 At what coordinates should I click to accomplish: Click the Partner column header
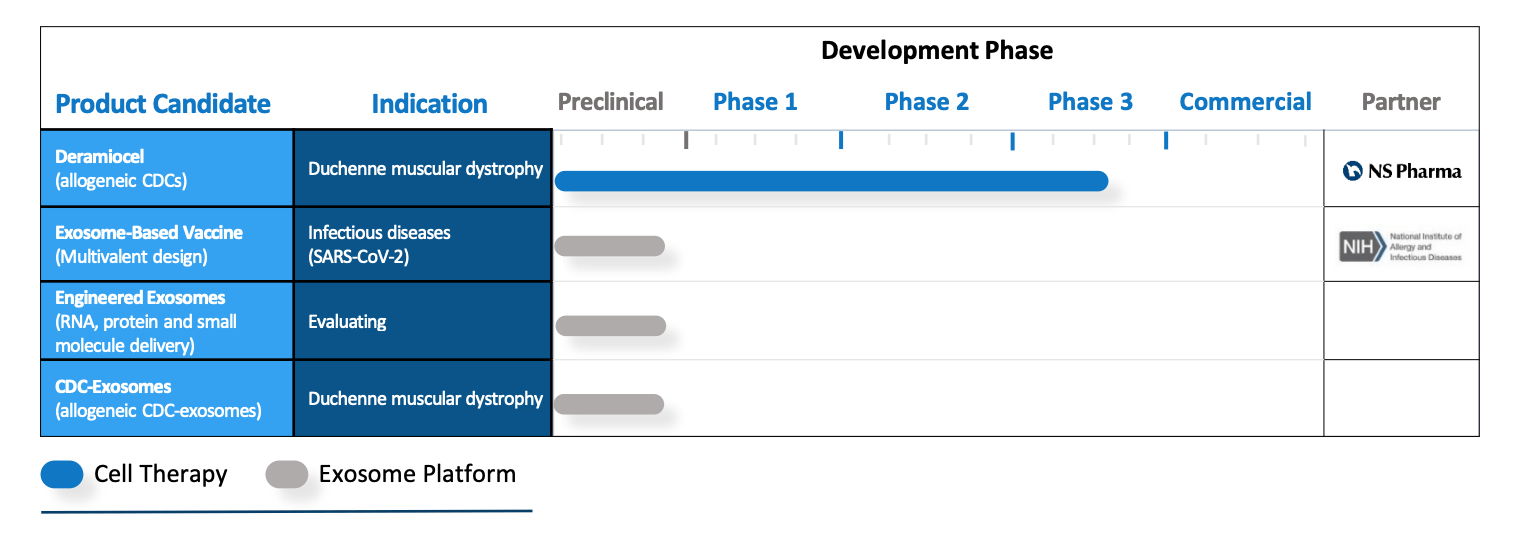pos(1401,102)
